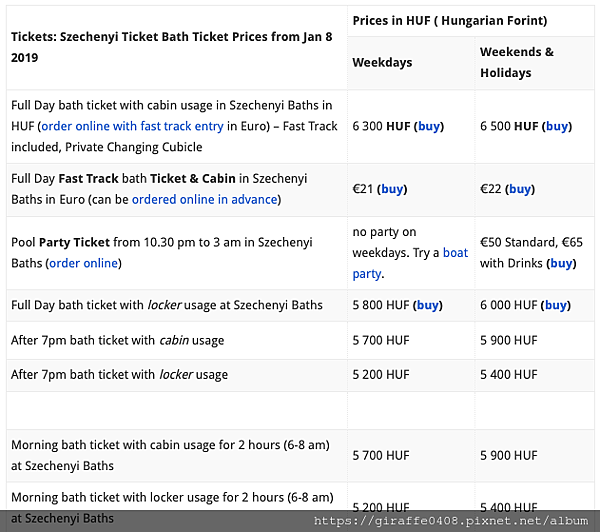600x532 pixels.
Task: Click the 'Weekdays' column header
Action: click(x=382, y=62)
